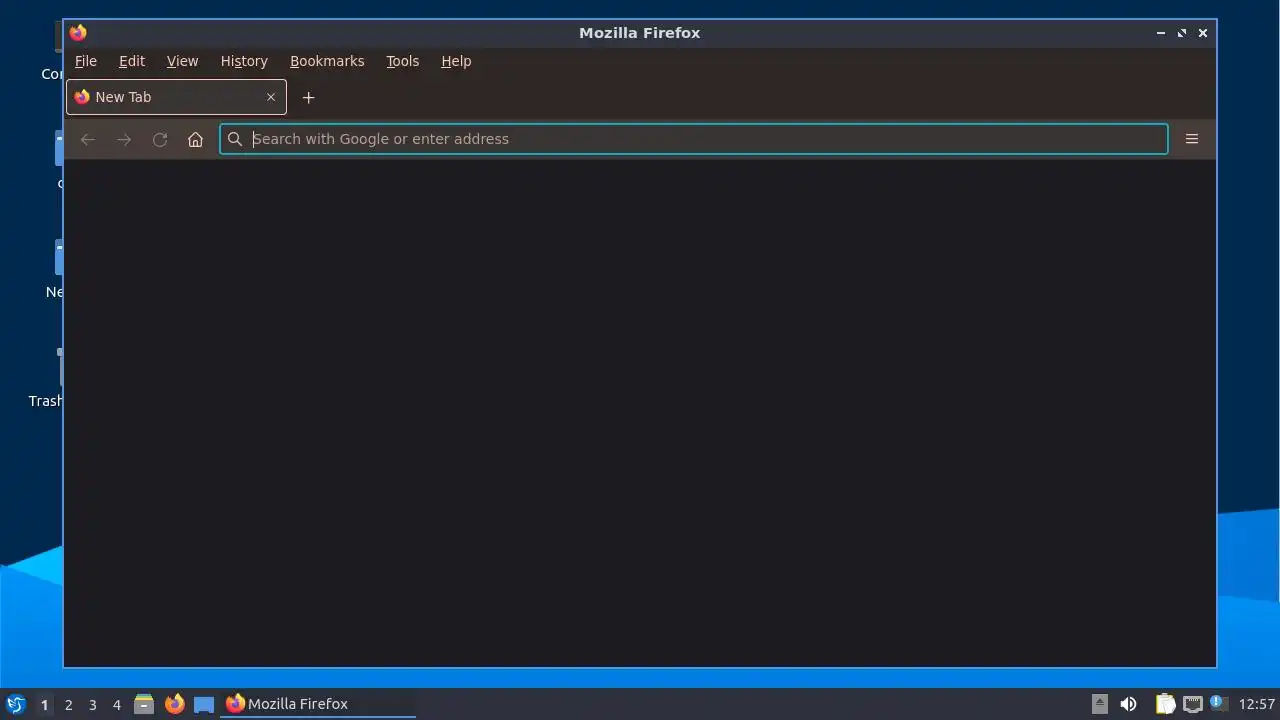Click the 12:57 clock

tap(1257, 704)
